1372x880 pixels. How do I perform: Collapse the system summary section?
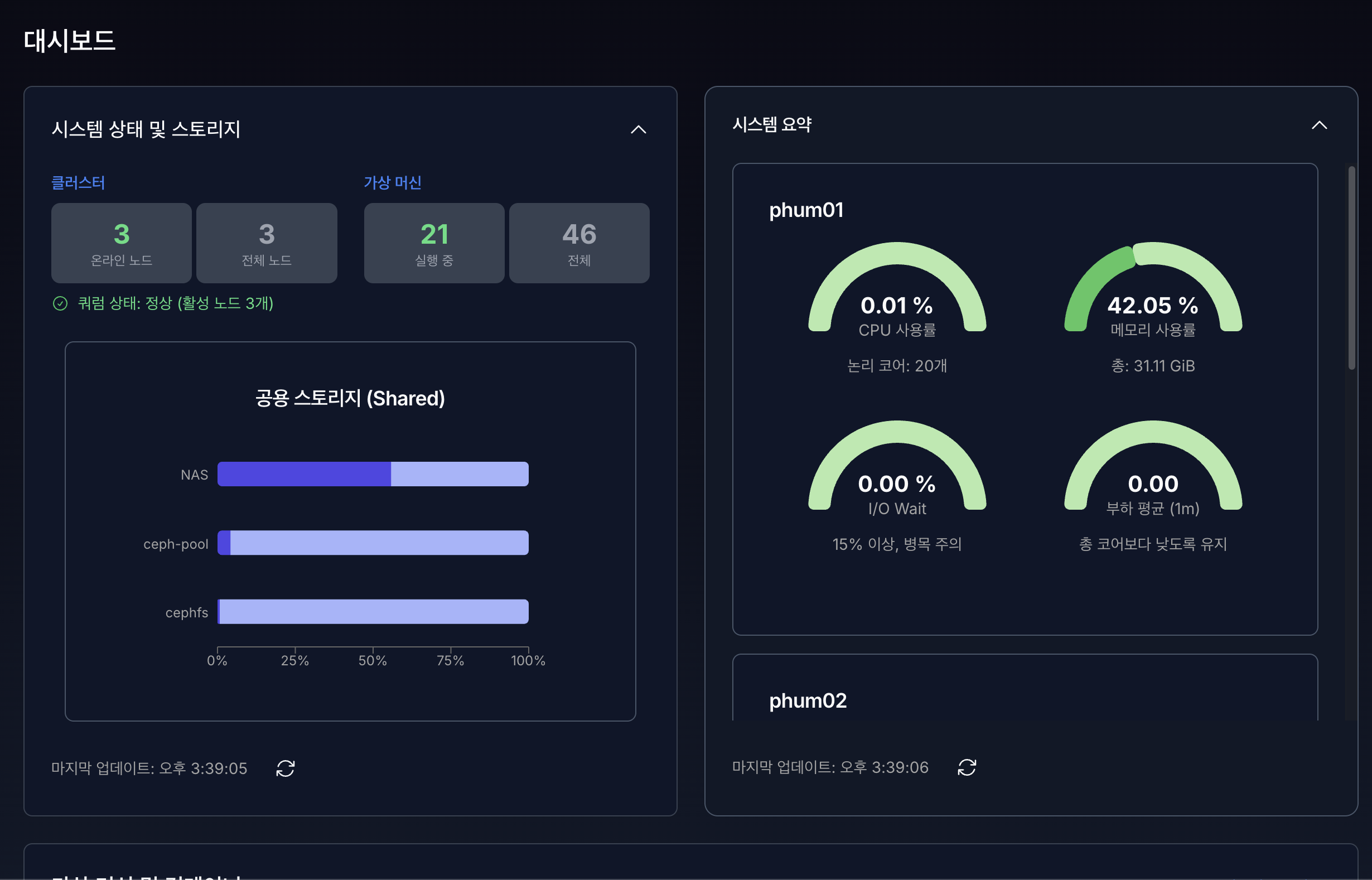tap(1319, 125)
